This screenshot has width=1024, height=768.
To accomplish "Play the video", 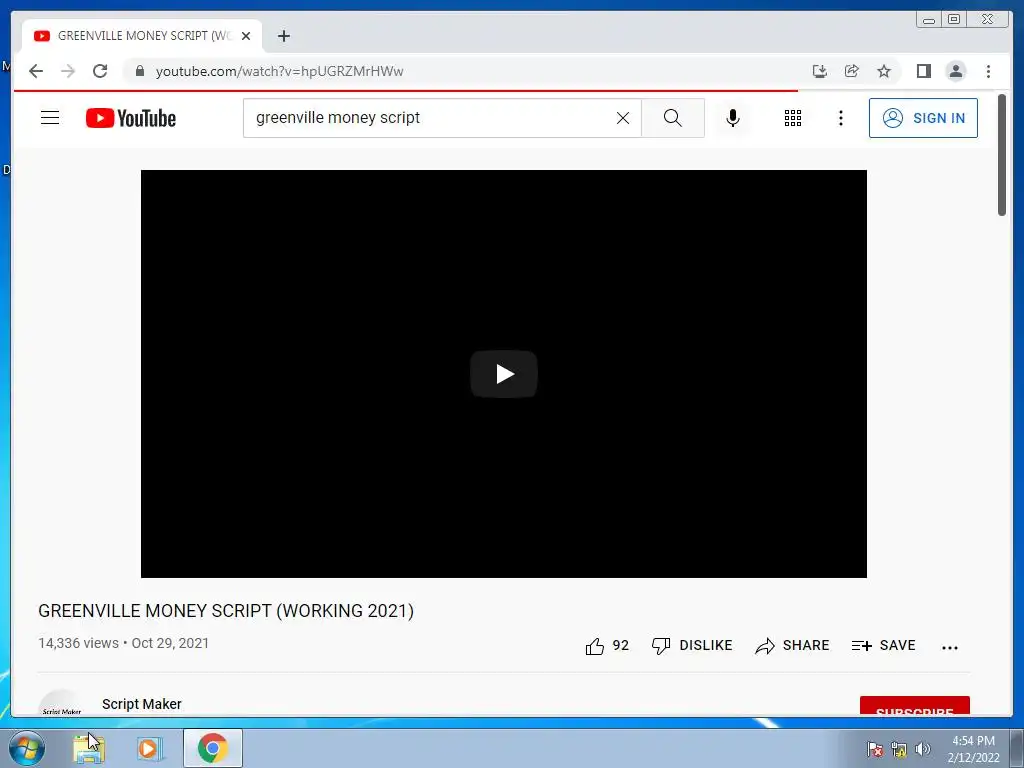I will (504, 374).
